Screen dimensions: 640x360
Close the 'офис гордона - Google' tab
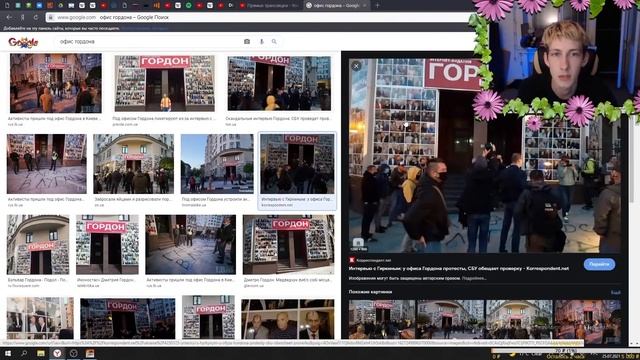[365, 5]
